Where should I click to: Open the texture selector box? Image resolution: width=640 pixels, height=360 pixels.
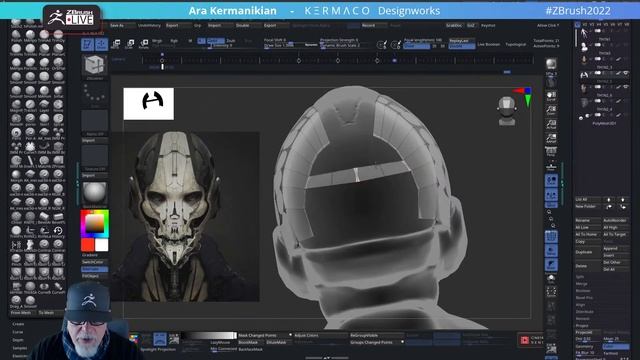tap(95, 156)
